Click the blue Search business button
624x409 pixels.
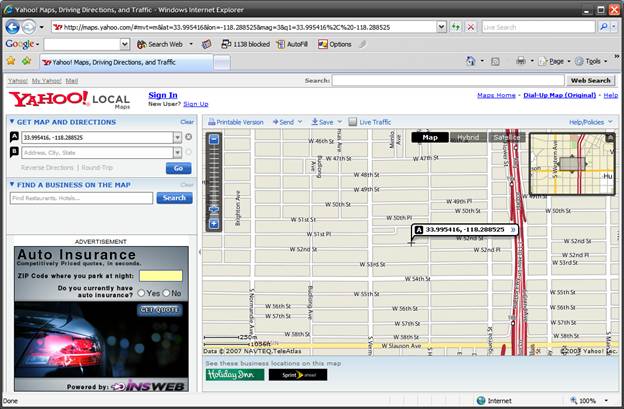pyautogui.click(x=174, y=198)
